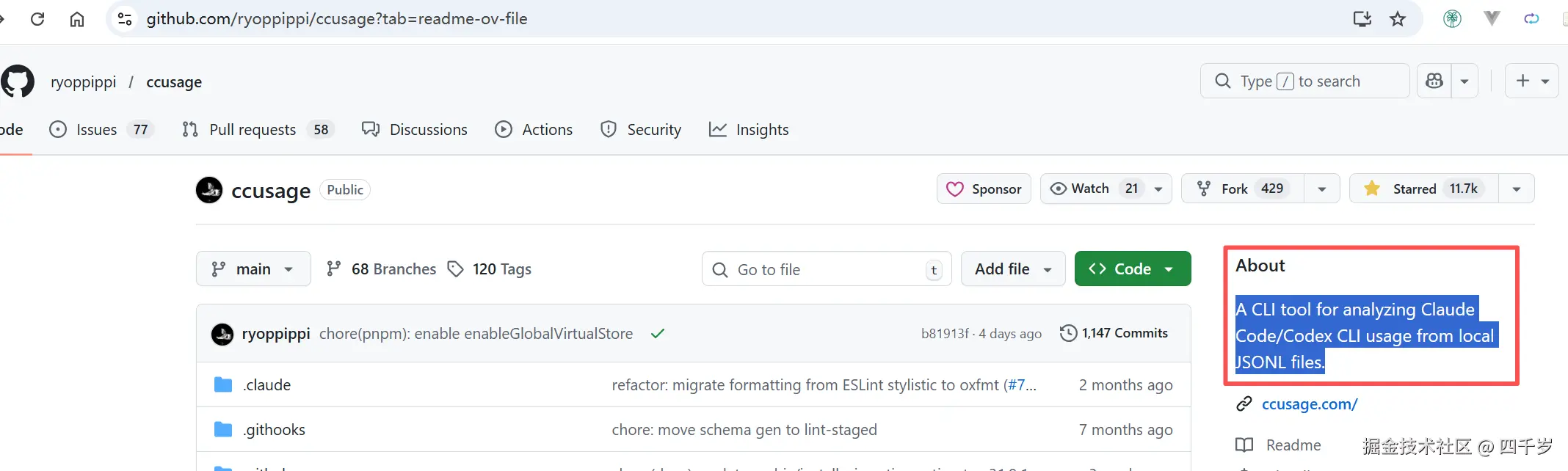This screenshot has width=1568, height=471.
Task: Open the Issues tab
Action: pos(96,130)
